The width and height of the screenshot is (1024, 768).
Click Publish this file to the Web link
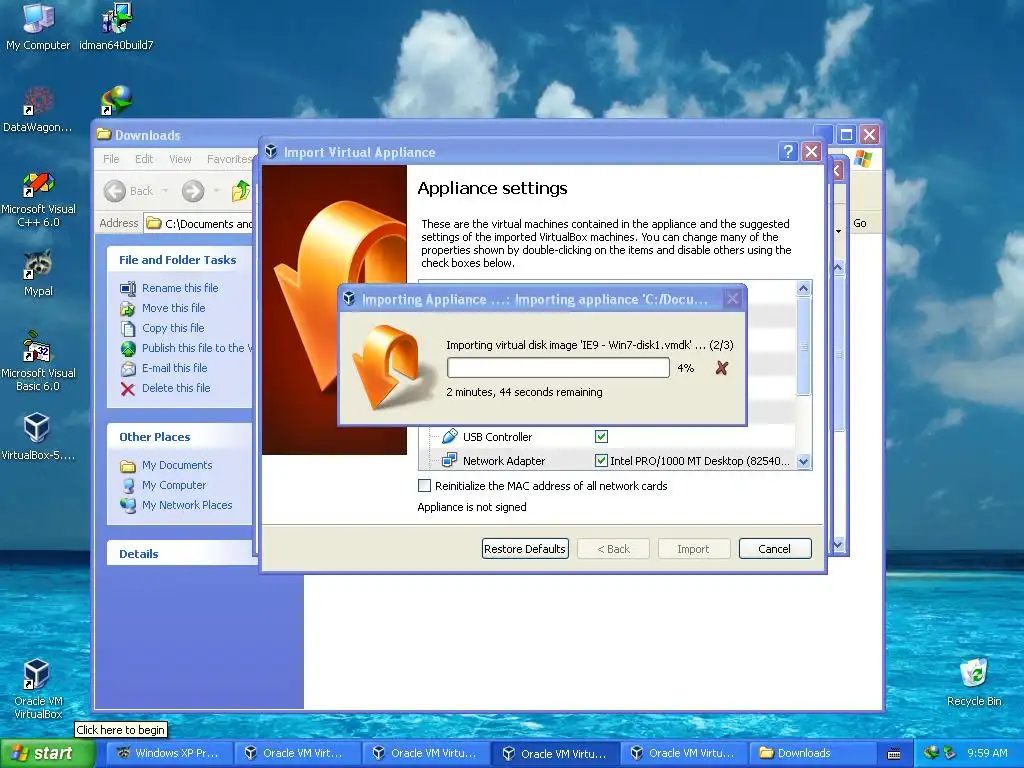point(197,348)
